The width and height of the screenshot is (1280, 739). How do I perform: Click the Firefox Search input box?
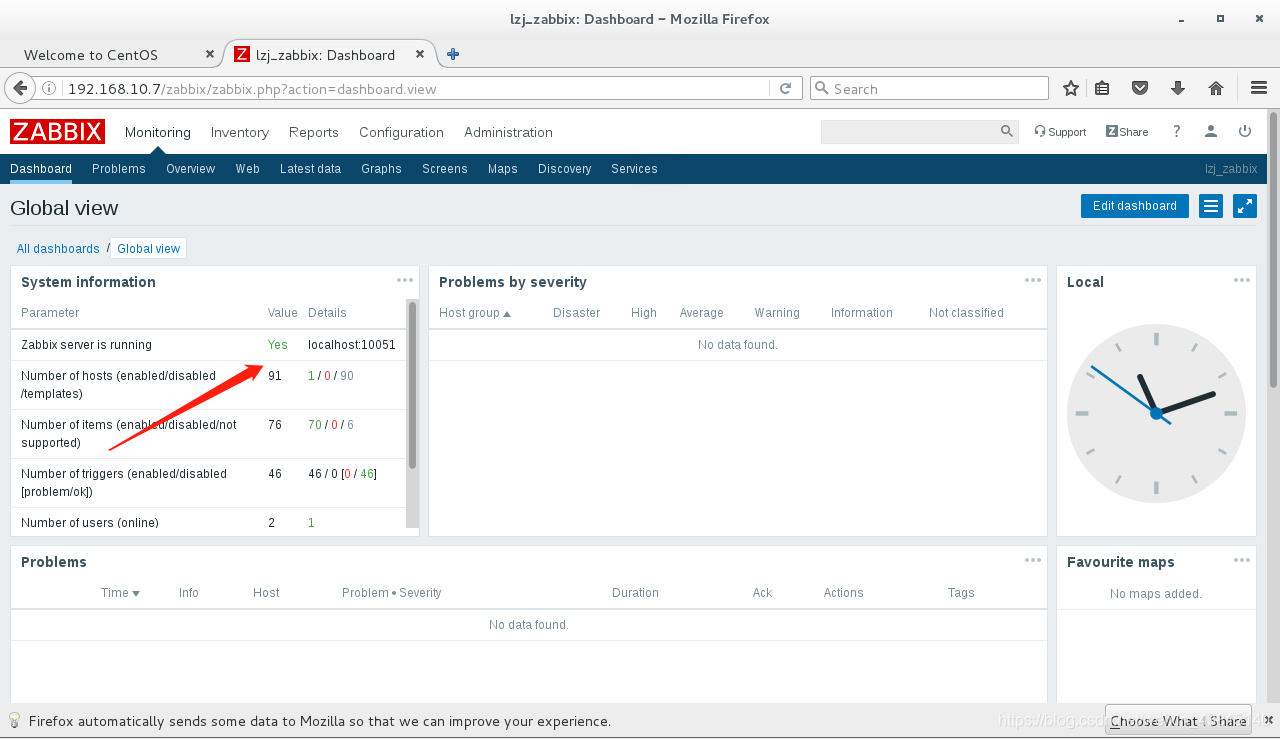(x=930, y=88)
